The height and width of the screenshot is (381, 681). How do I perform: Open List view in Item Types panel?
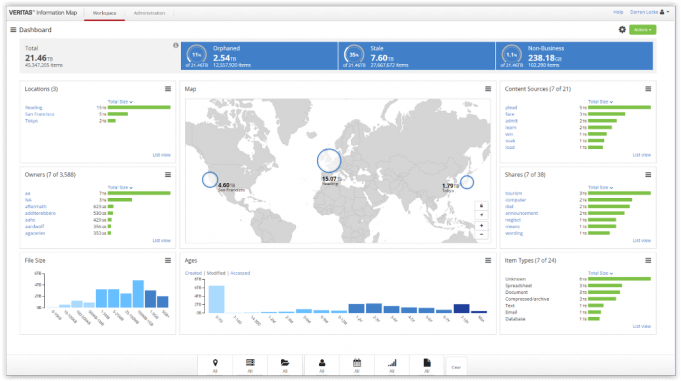click(641, 326)
